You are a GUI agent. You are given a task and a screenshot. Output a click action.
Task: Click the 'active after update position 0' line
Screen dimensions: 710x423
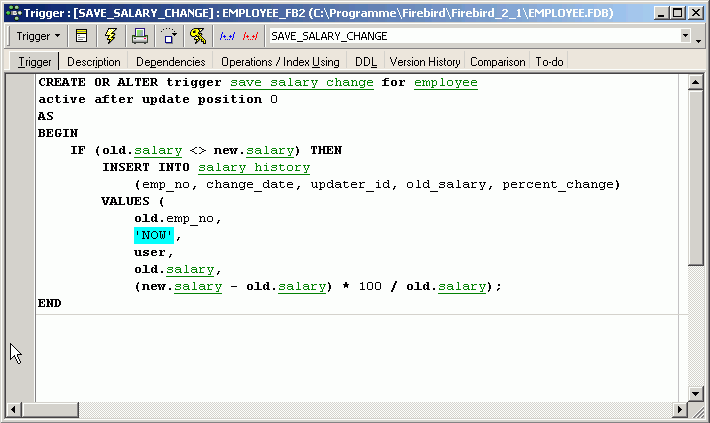[158, 100]
